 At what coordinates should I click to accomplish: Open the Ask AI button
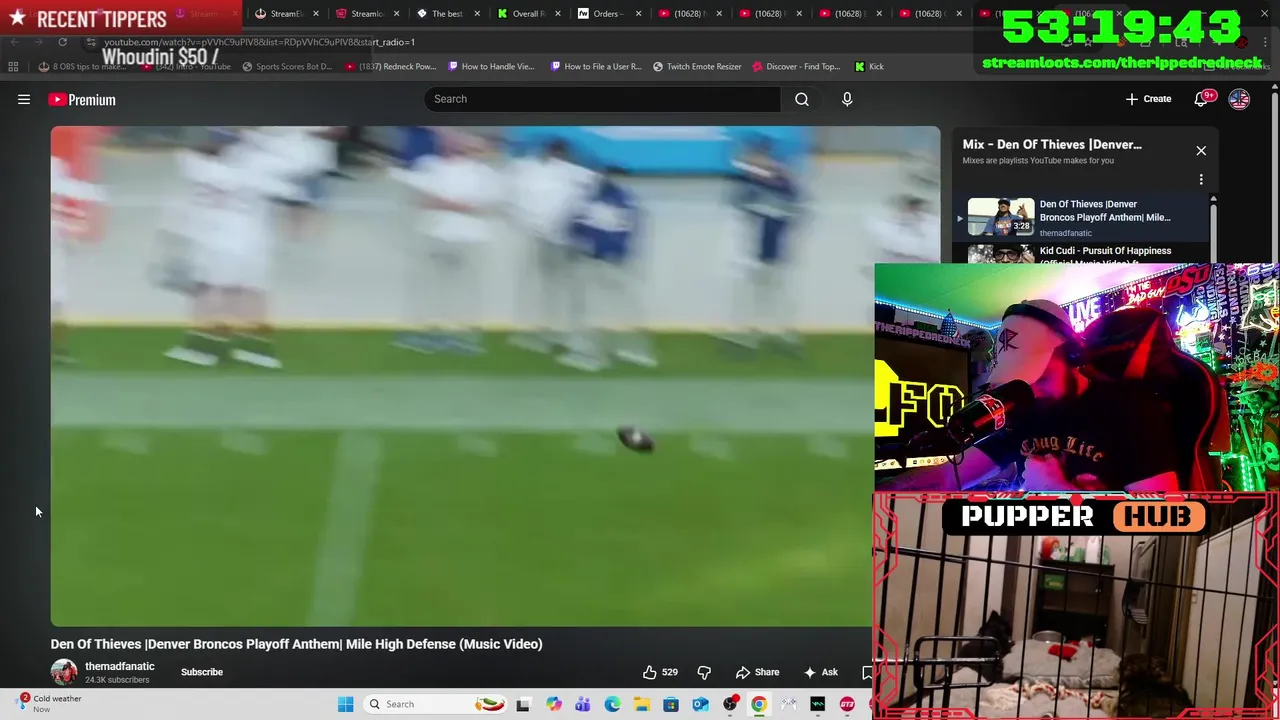pos(821,672)
